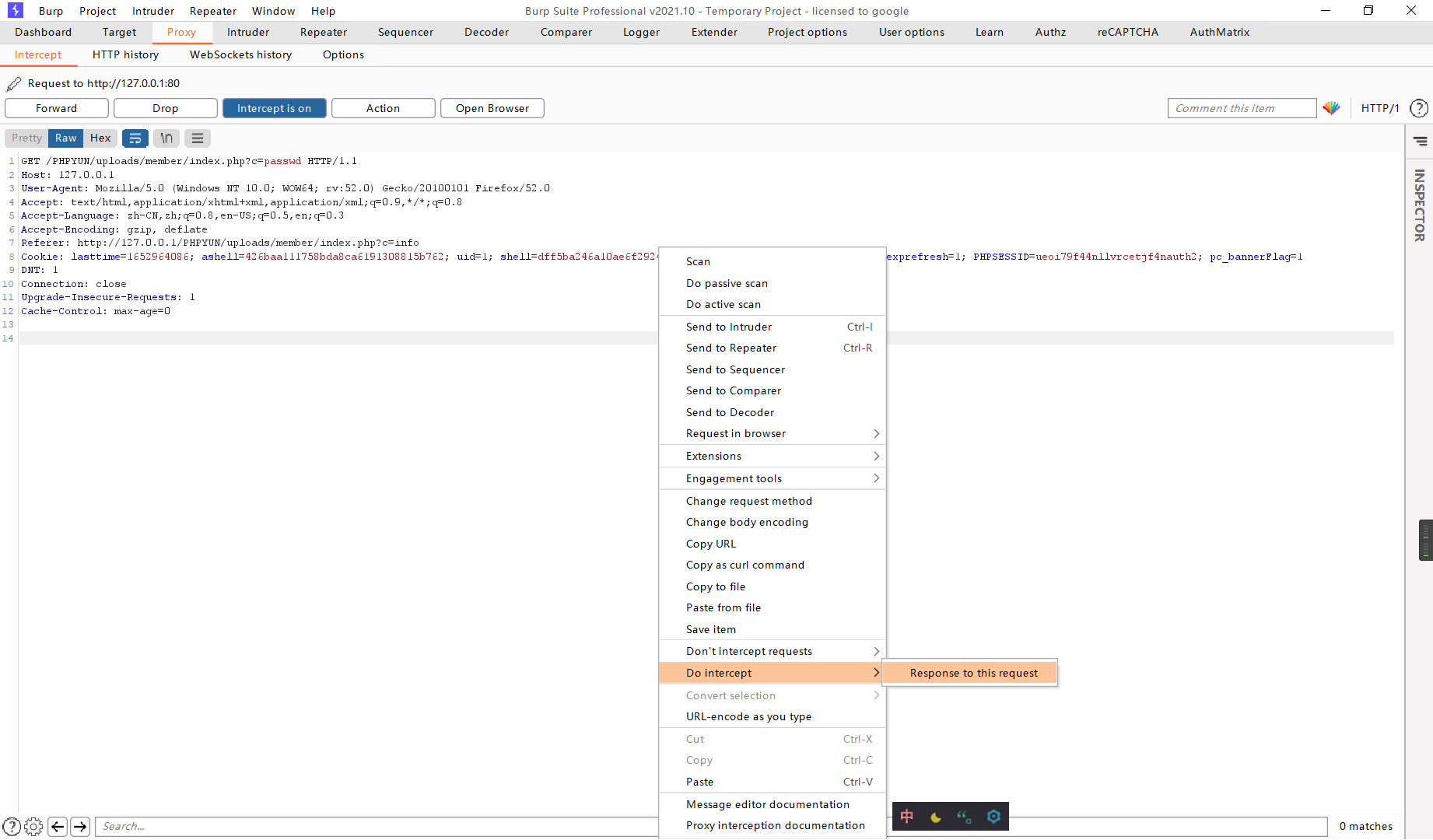Select Do passive scan
The height and width of the screenshot is (840, 1433).
tap(773, 283)
